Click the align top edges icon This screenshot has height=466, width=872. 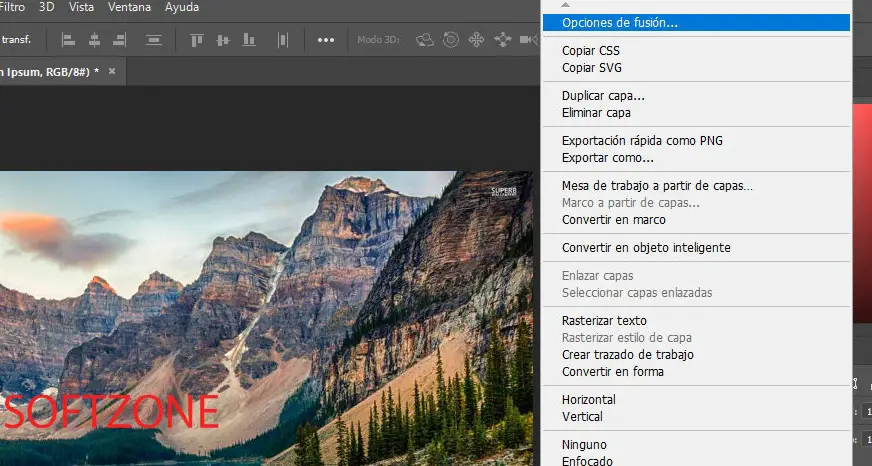197,40
